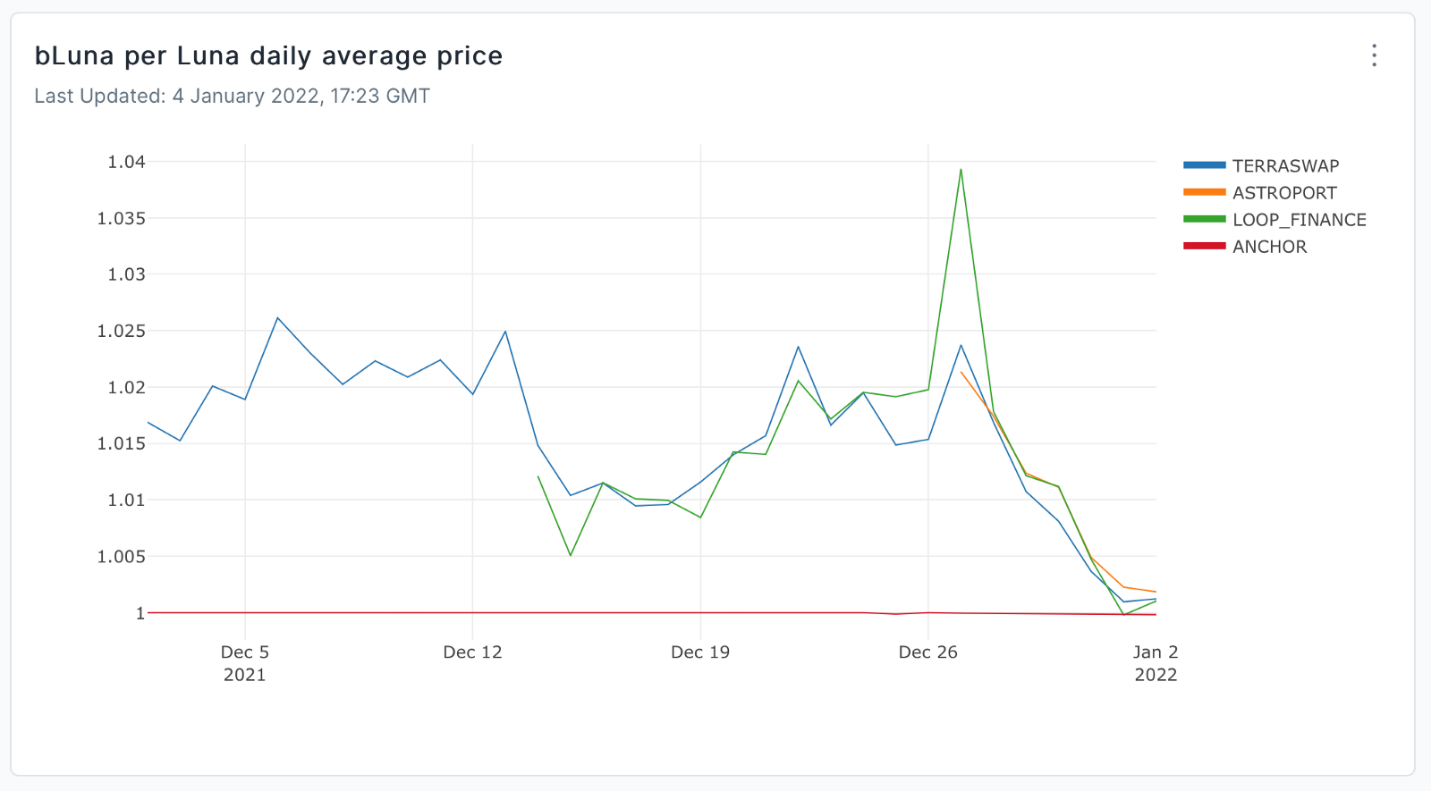The height and width of the screenshot is (791, 1431).
Task: Click the red ANCHOR legend color line
Action: pyautogui.click(x=1204, y=247)
